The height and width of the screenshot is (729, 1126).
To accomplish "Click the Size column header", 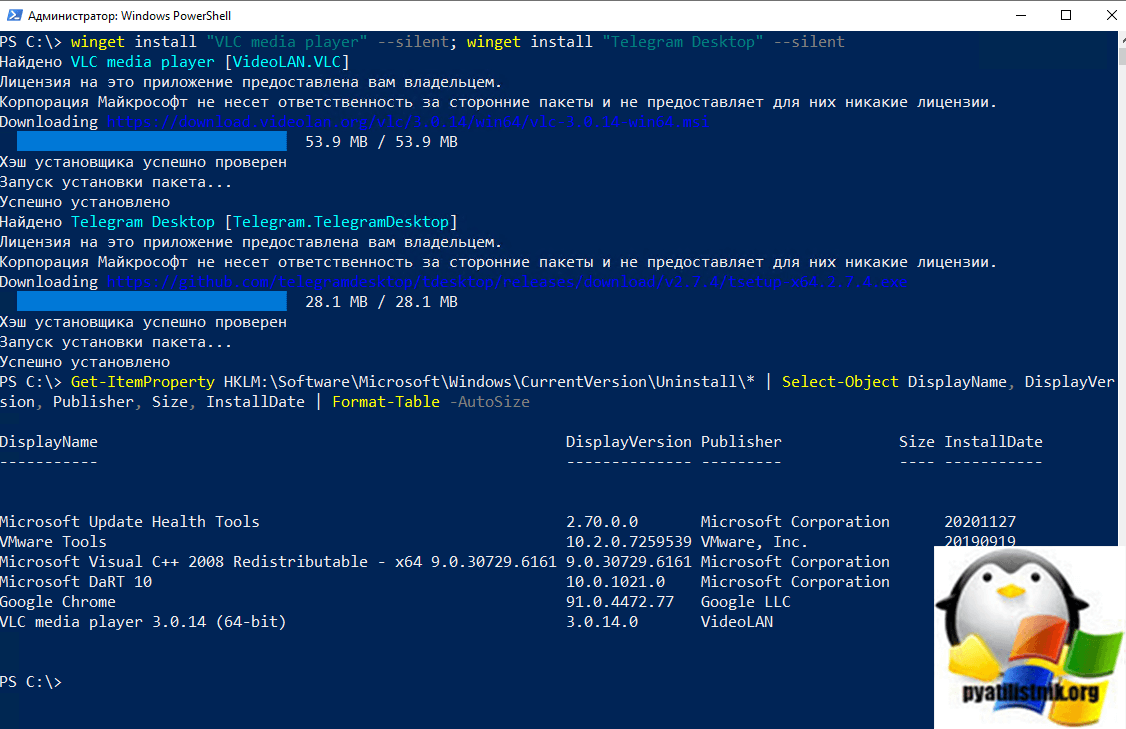I will coord(916,442).
